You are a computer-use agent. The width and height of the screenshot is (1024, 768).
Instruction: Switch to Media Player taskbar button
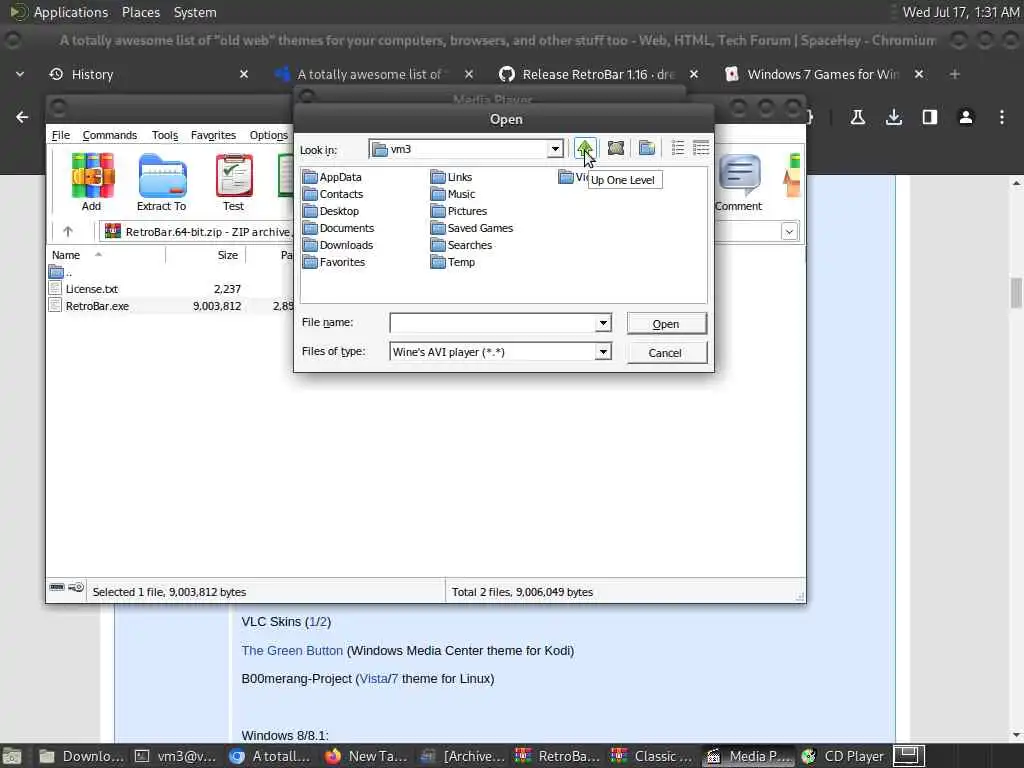point(749,756)
